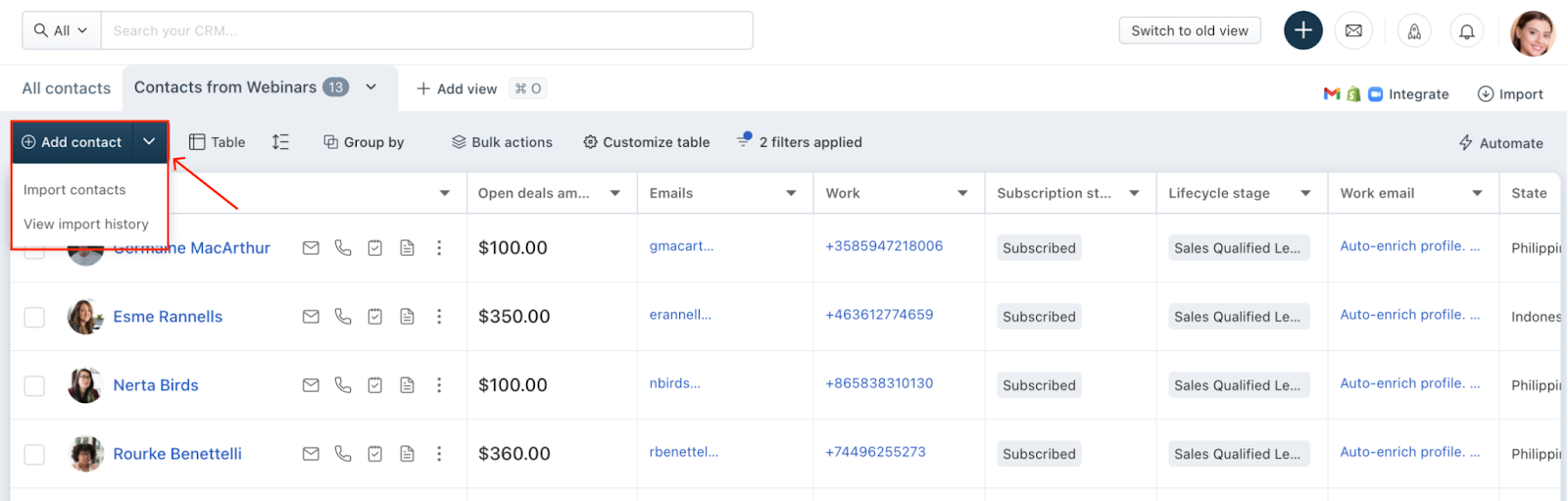The width and height of the screenshot is (1568, 501).
Task: Click Rourke Benettelli's avatar thumbnail
Action: (85, 454)
